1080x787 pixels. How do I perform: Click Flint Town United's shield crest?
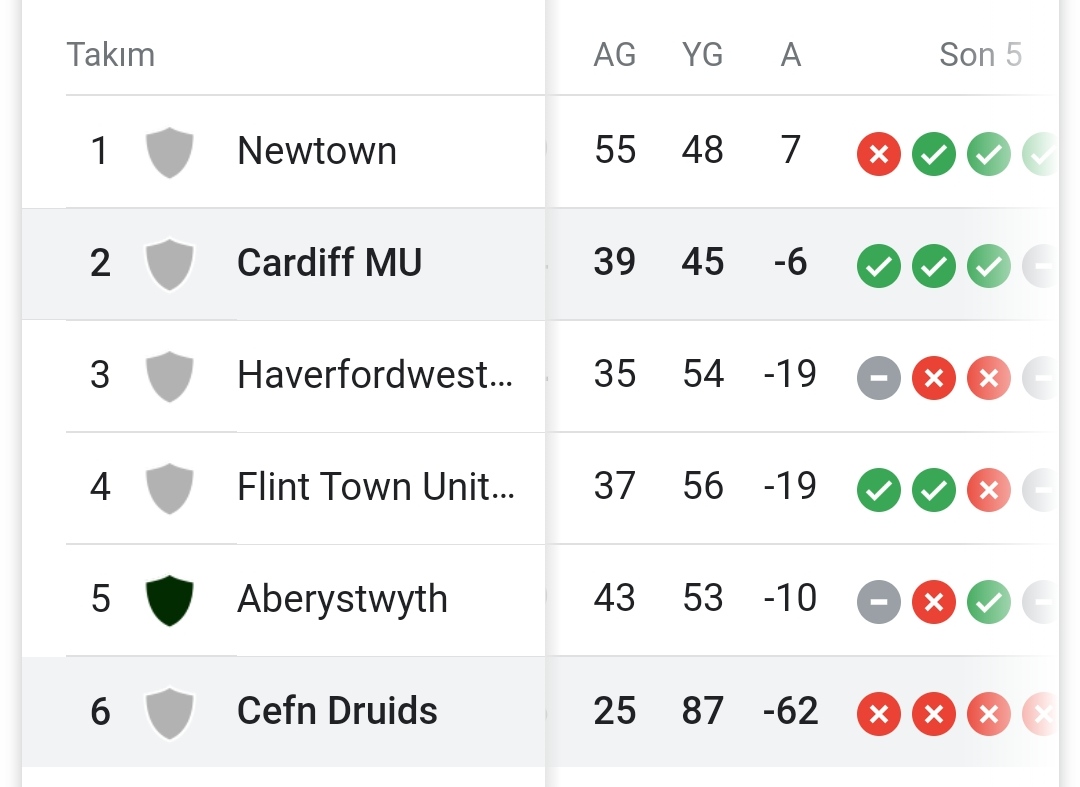pos(169,489)
